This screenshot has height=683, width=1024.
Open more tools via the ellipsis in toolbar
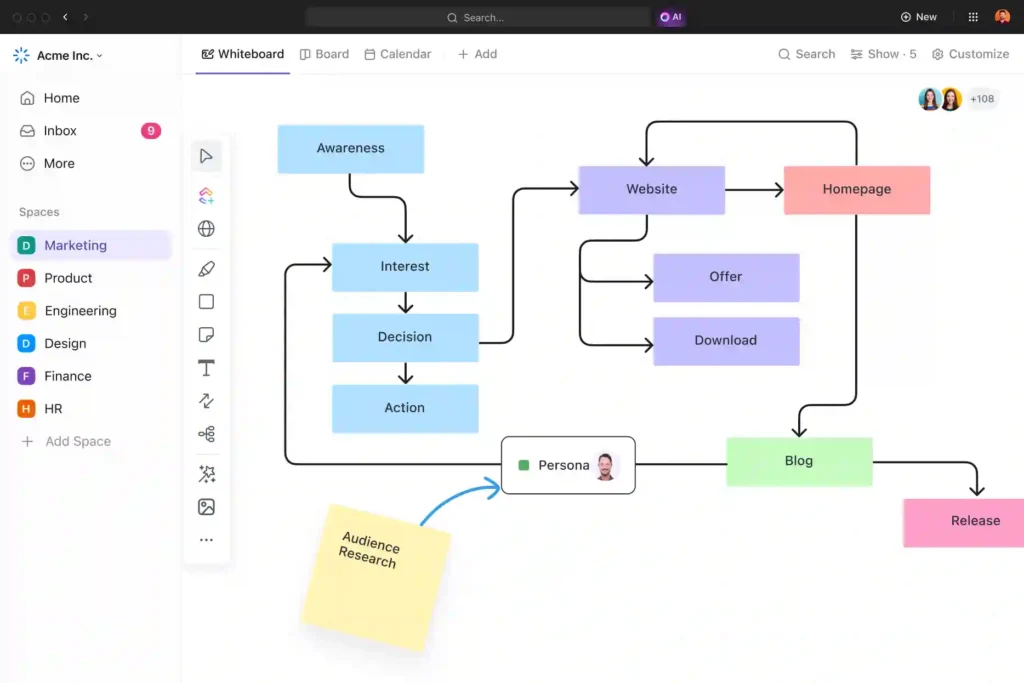206,539
